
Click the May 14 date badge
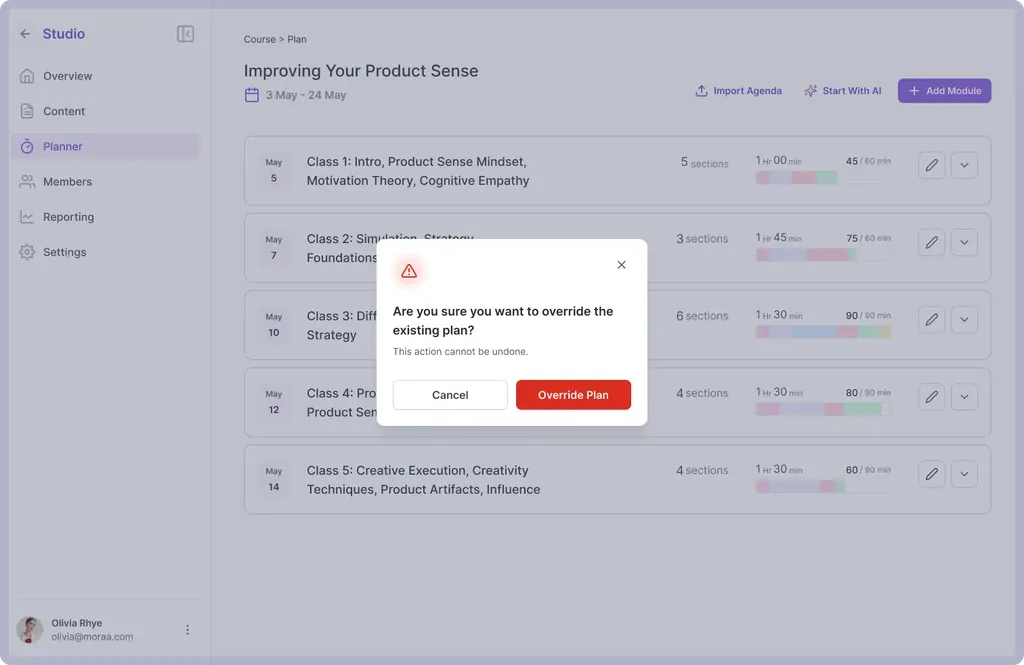click(x=274, y=479)
